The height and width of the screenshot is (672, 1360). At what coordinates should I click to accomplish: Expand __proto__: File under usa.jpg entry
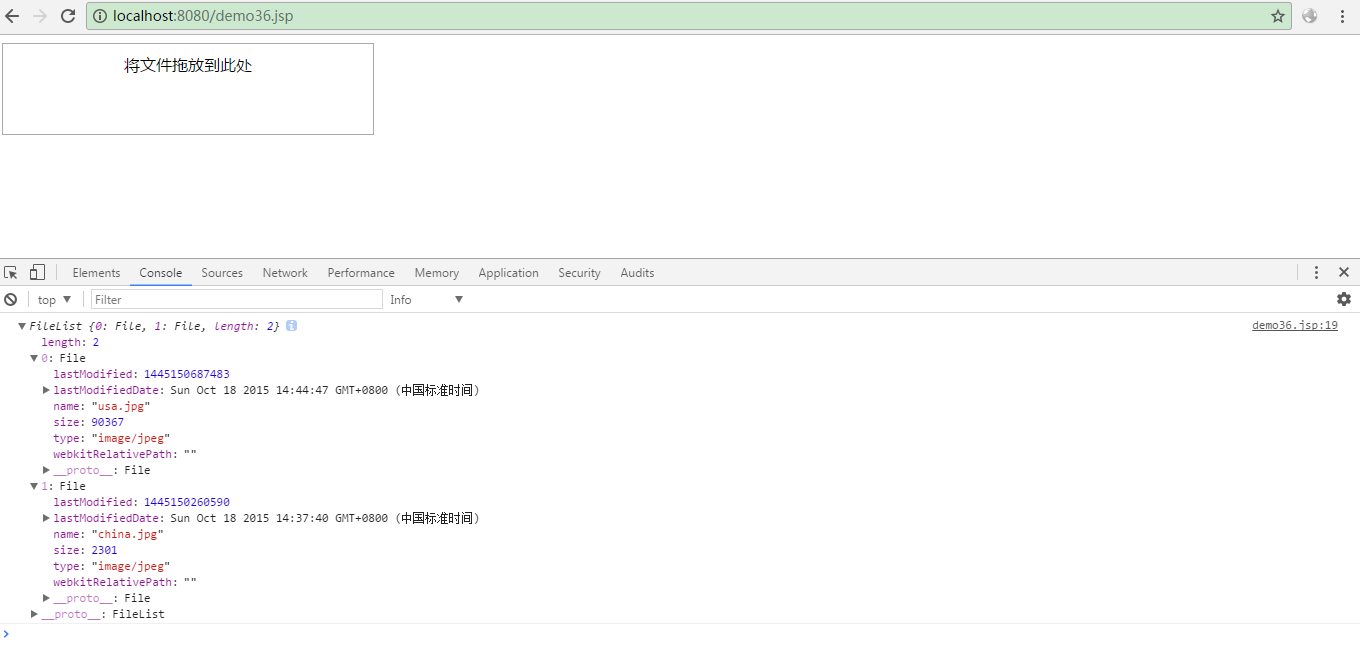[x=46, y=470]
